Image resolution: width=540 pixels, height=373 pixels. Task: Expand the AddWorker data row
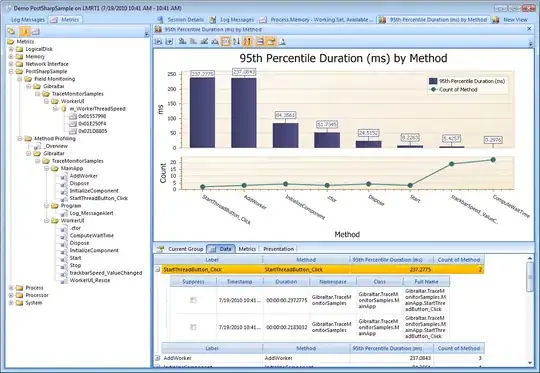coord(157,358)
